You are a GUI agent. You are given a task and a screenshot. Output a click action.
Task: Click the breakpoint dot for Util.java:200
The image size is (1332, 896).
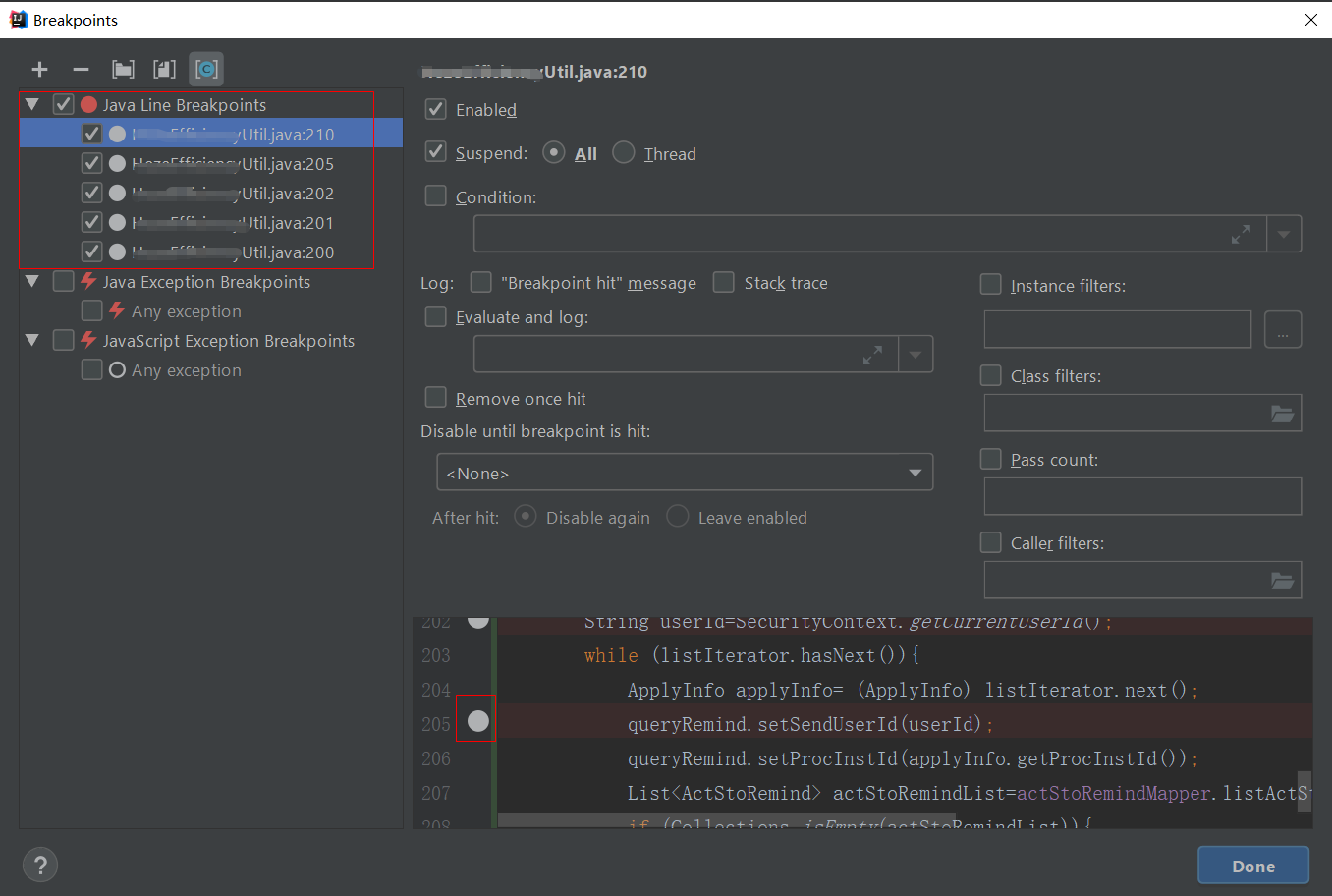pyautogui.click(x=117, y=252)
